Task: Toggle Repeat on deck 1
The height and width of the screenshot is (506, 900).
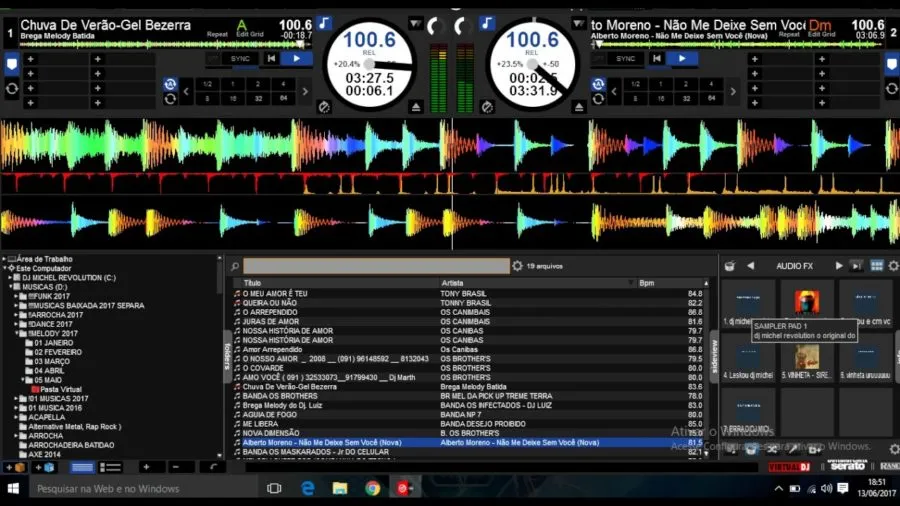Action: click(217, 34)
